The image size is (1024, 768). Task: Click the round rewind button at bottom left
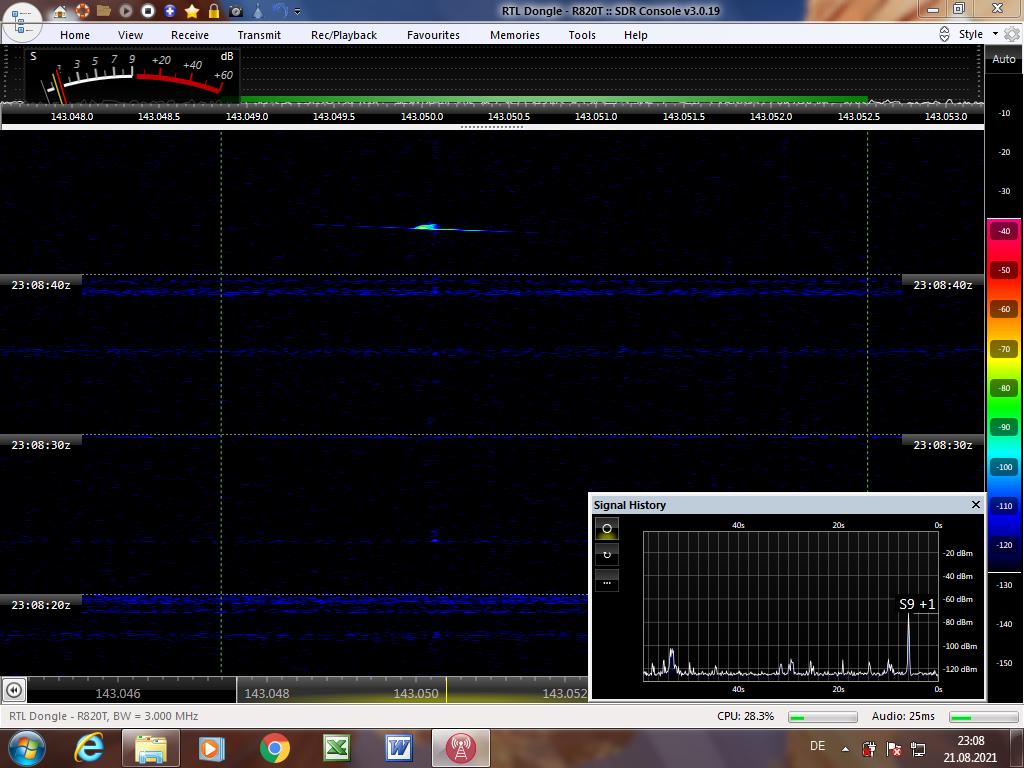[14, 690]
